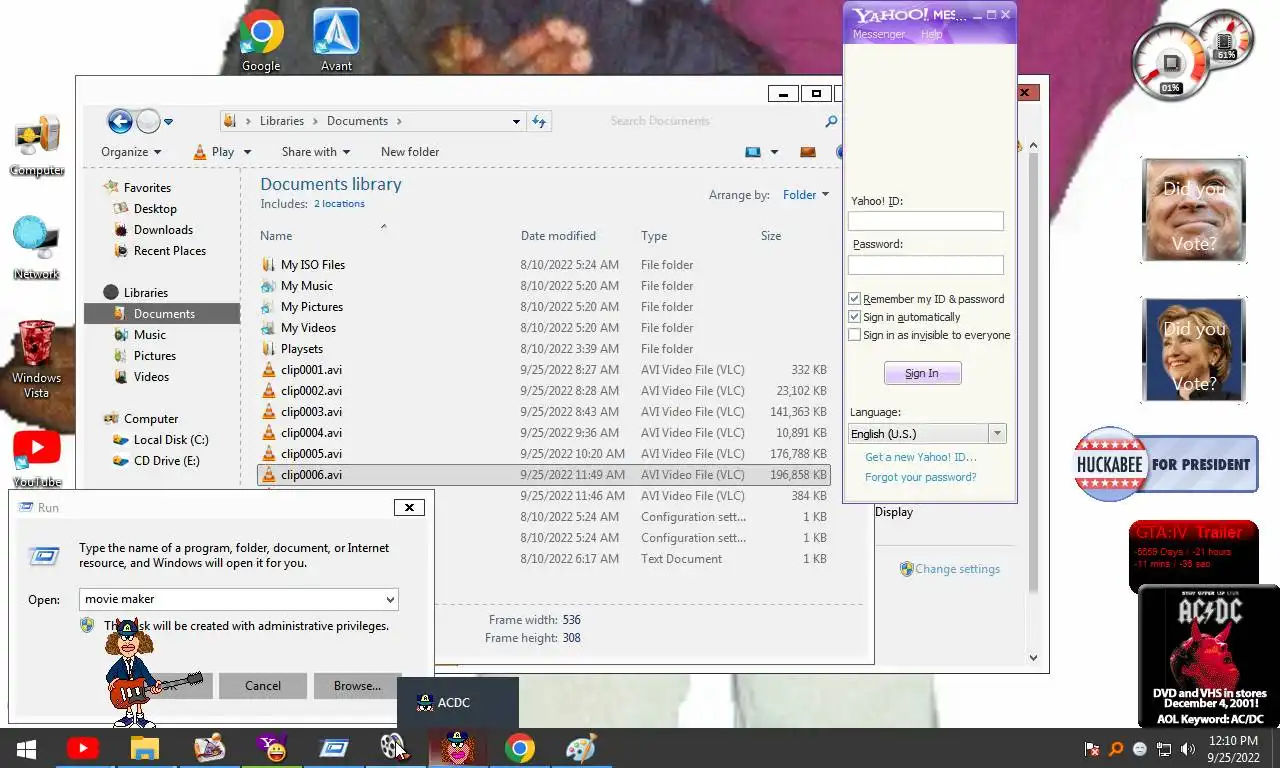Image resolution: width=1280 pixels, height=768 pixels.
Task: Click the Explorer forward arrow button
Action: point(148,121)
